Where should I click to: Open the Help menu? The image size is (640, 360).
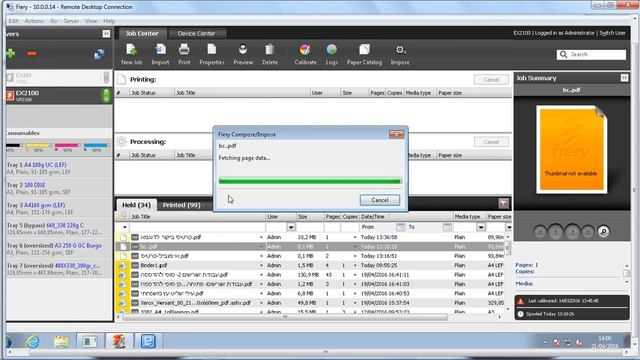point(109,21)
